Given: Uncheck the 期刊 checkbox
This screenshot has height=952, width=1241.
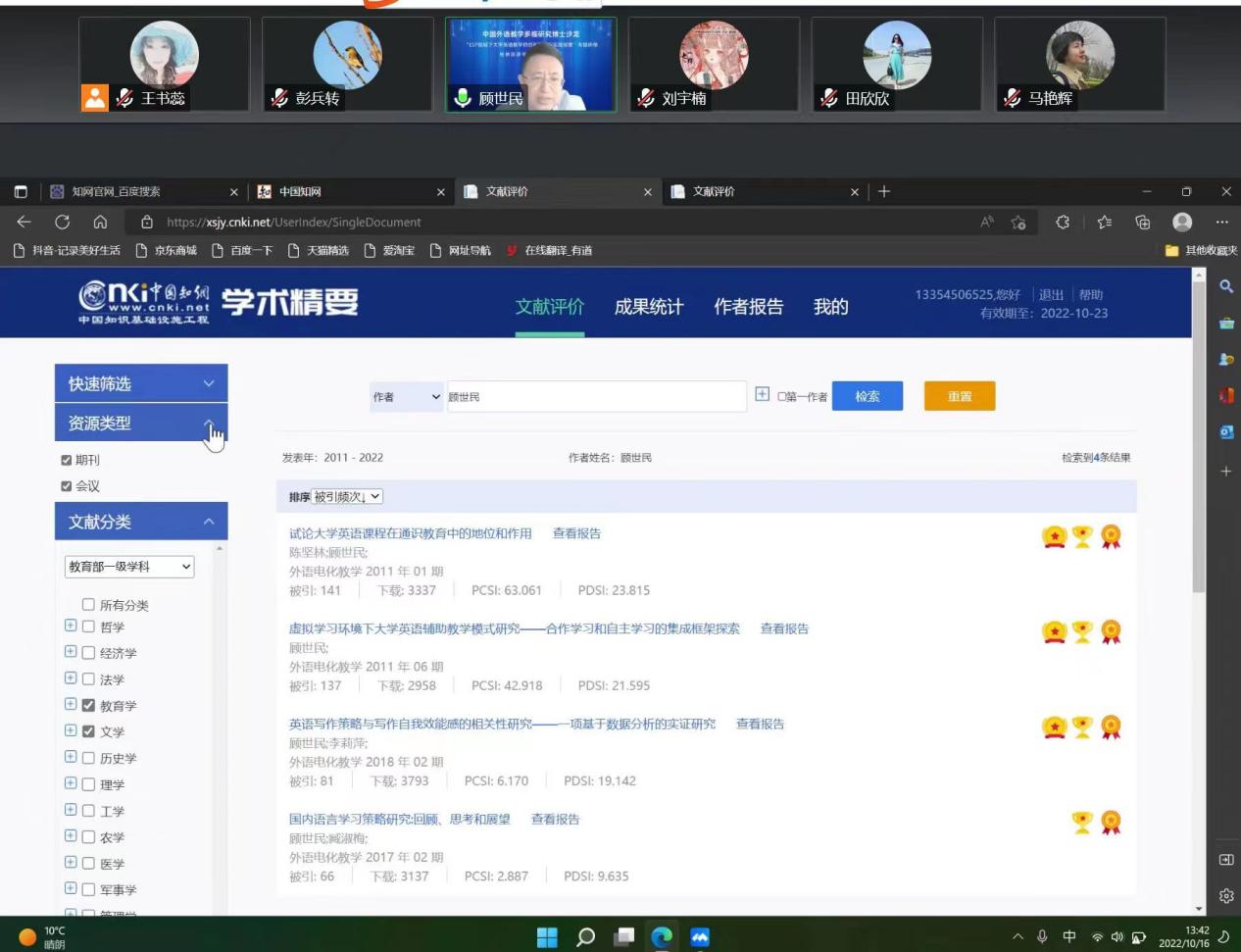Looking at the screenshot, I should pos(67,460).
